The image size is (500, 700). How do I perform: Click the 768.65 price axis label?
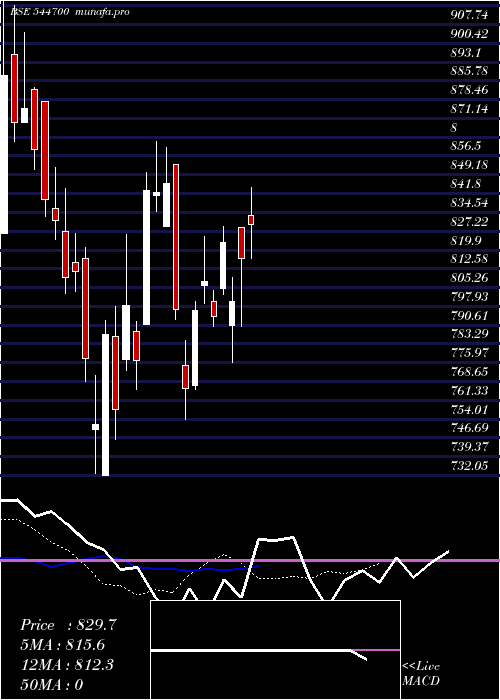[469, 371]
